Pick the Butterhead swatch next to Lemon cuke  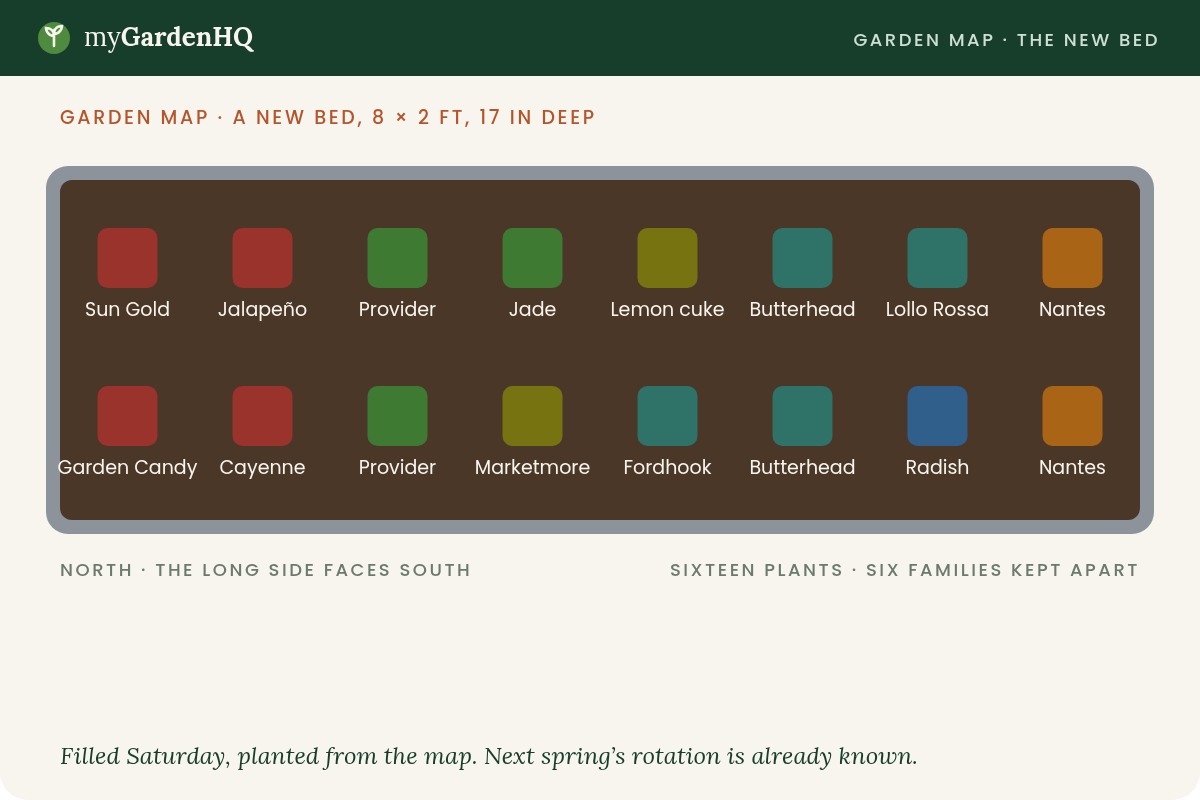click(x=802, y=258)
